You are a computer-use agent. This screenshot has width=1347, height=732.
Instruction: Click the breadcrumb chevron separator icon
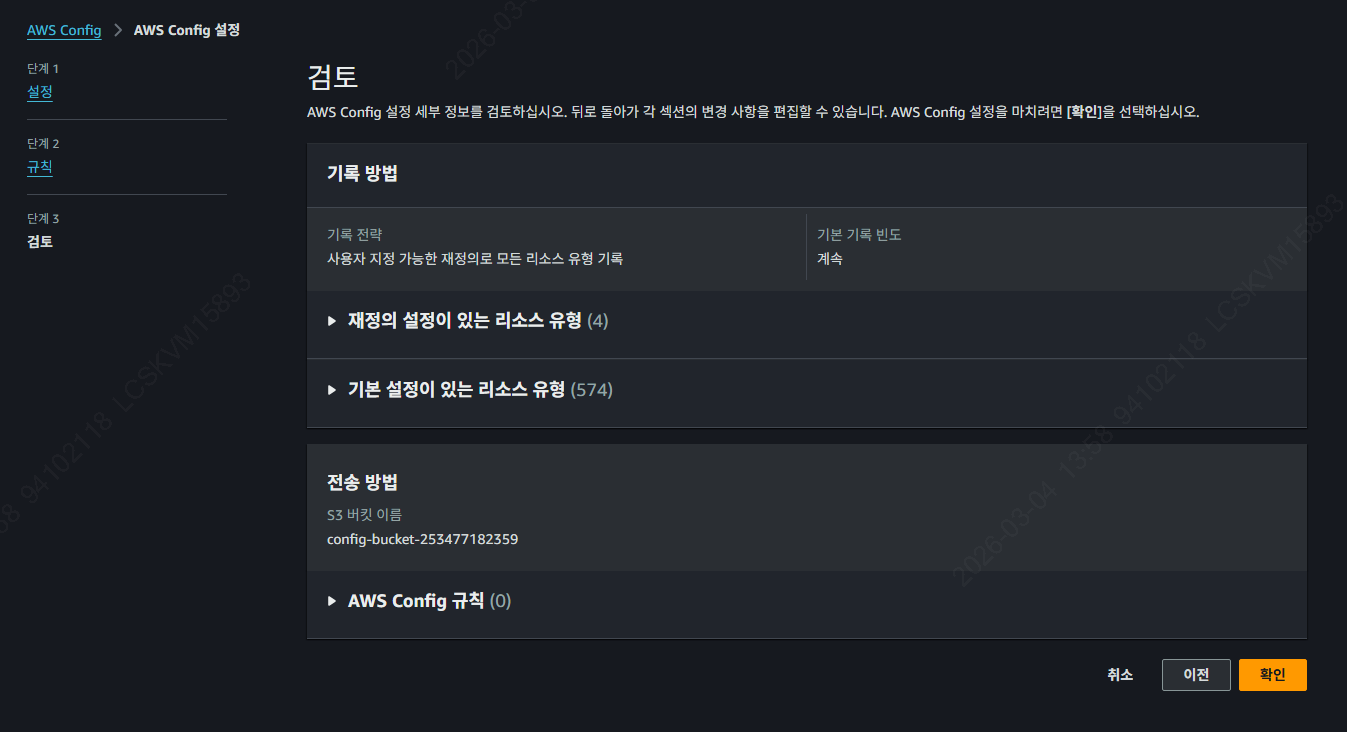[117, 30]
